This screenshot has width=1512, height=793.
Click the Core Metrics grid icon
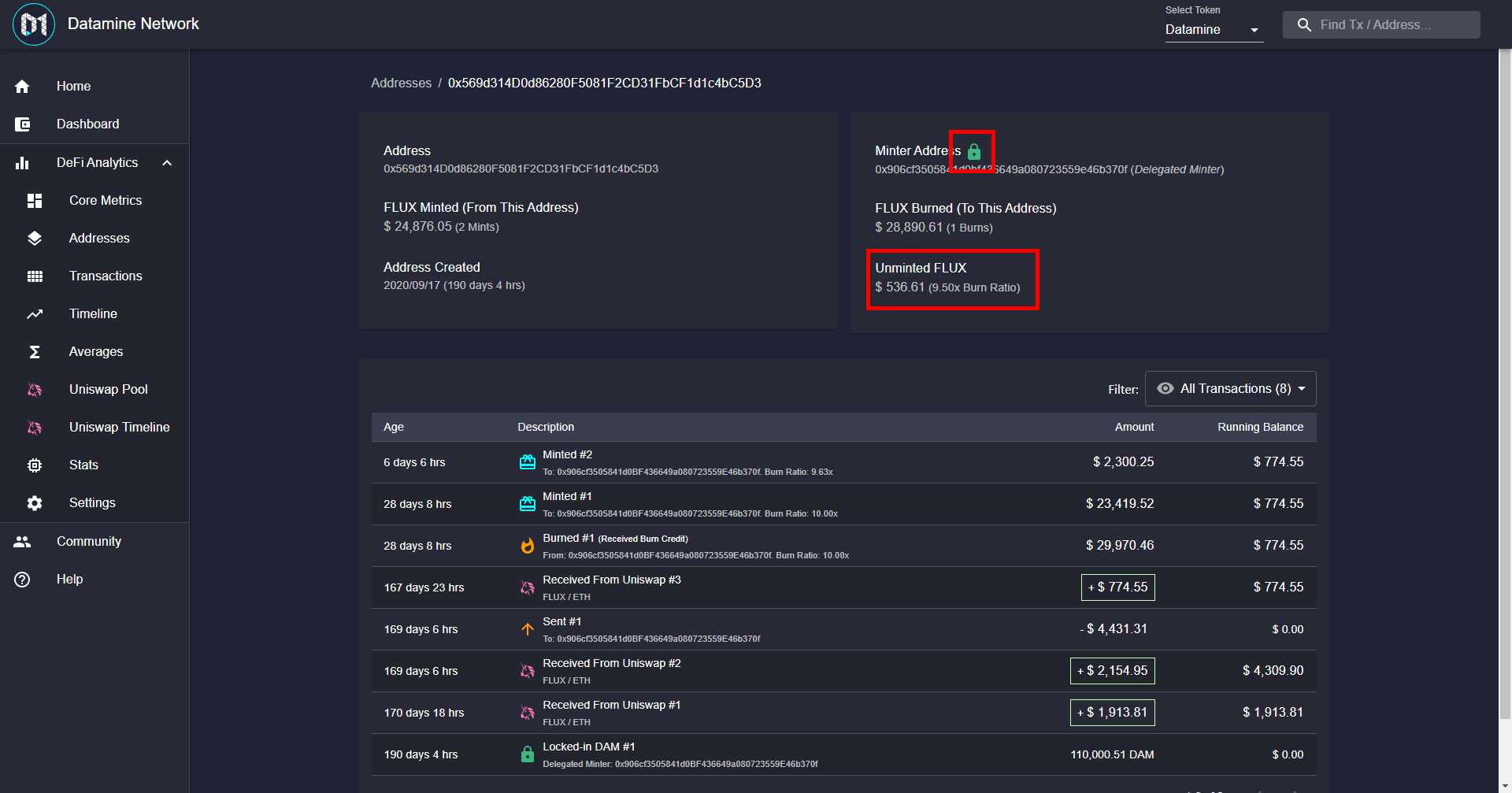35,201
